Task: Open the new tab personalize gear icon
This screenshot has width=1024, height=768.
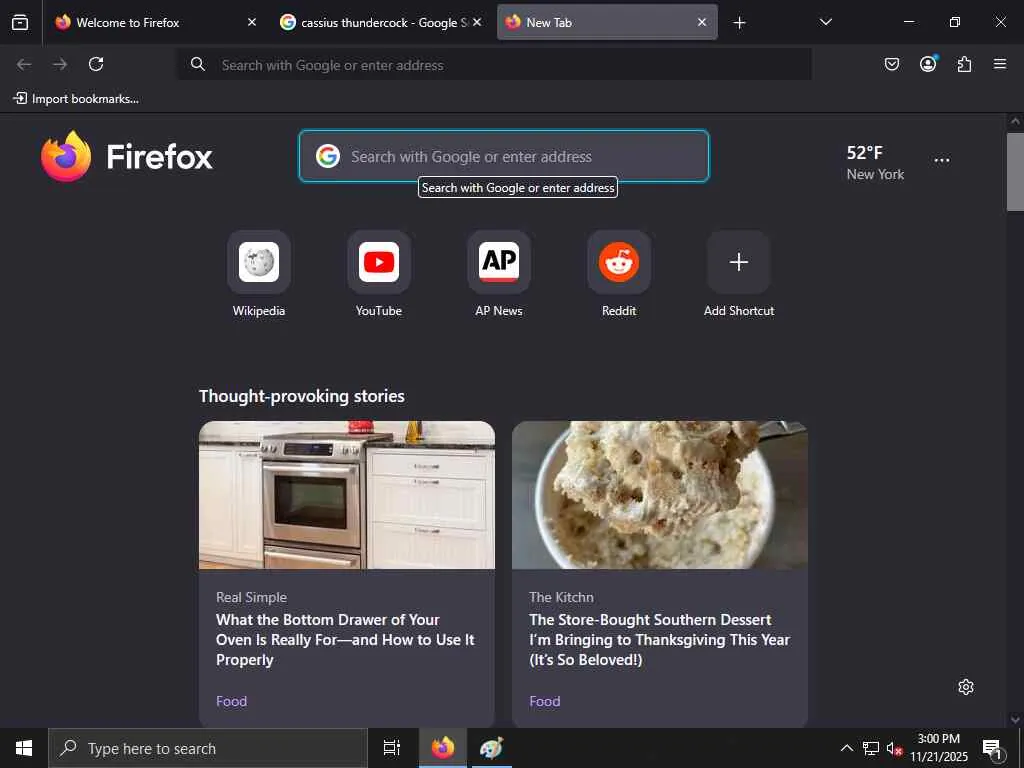Action: pos(966,687)
